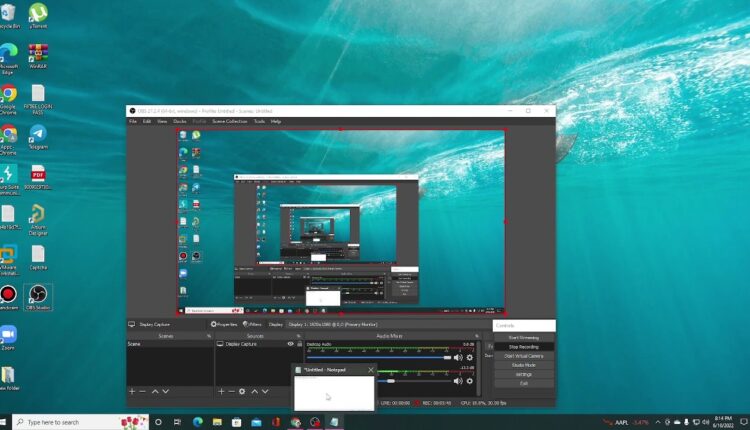Click the add source plus icon
This screenshot has height=430, width=750.
[x=220, y=391]
